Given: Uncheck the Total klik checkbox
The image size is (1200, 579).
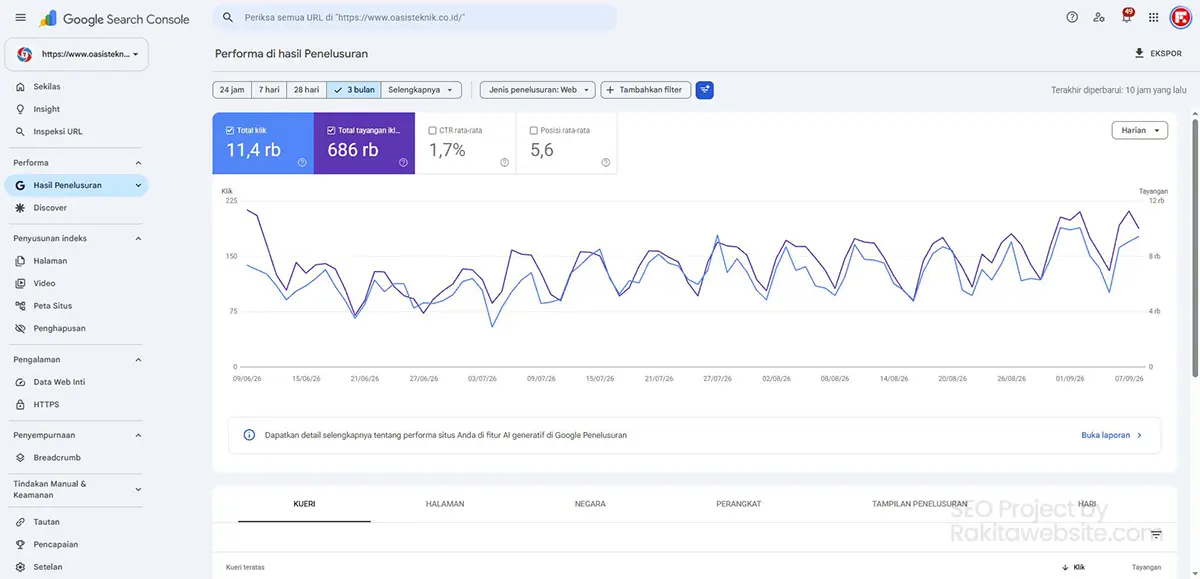Looking at the screenshot, I should pos(231,130).
